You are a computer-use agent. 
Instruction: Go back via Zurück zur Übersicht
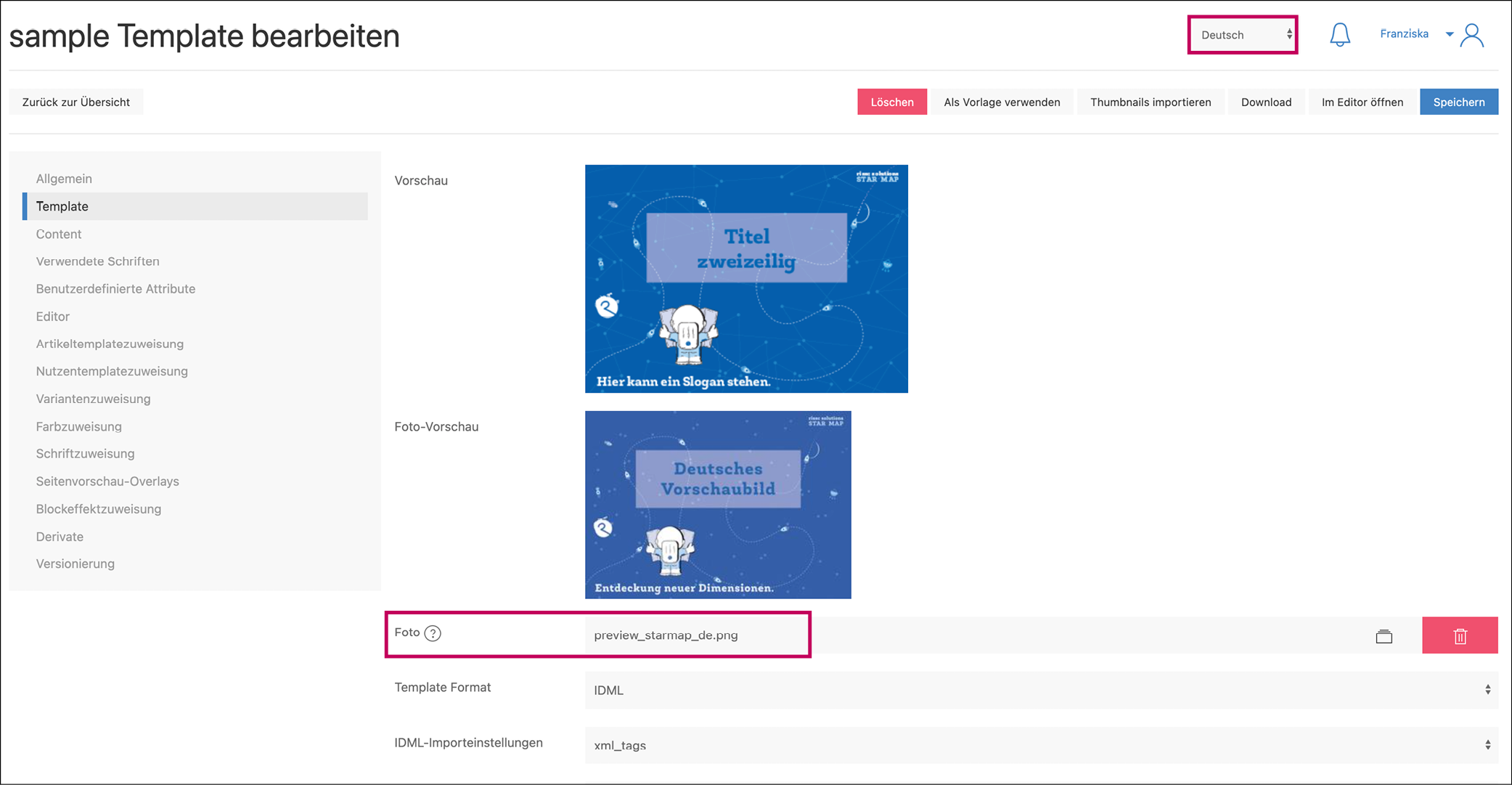(x=76, y=102)
